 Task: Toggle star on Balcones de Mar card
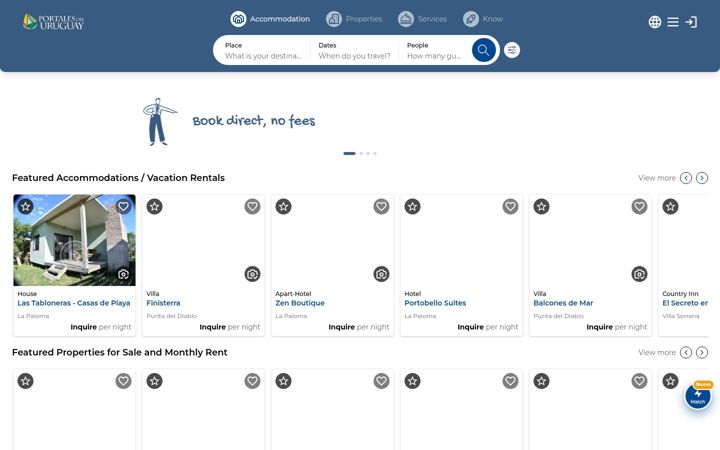[x=542, y=207]
